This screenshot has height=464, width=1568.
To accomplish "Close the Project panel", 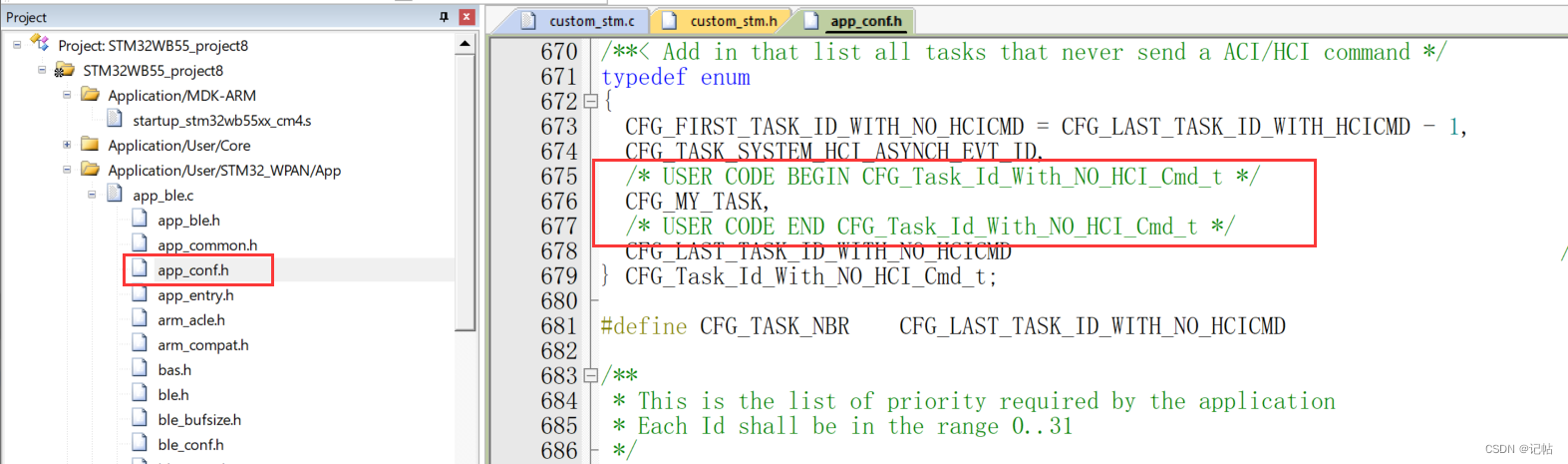I will [466, 17].
